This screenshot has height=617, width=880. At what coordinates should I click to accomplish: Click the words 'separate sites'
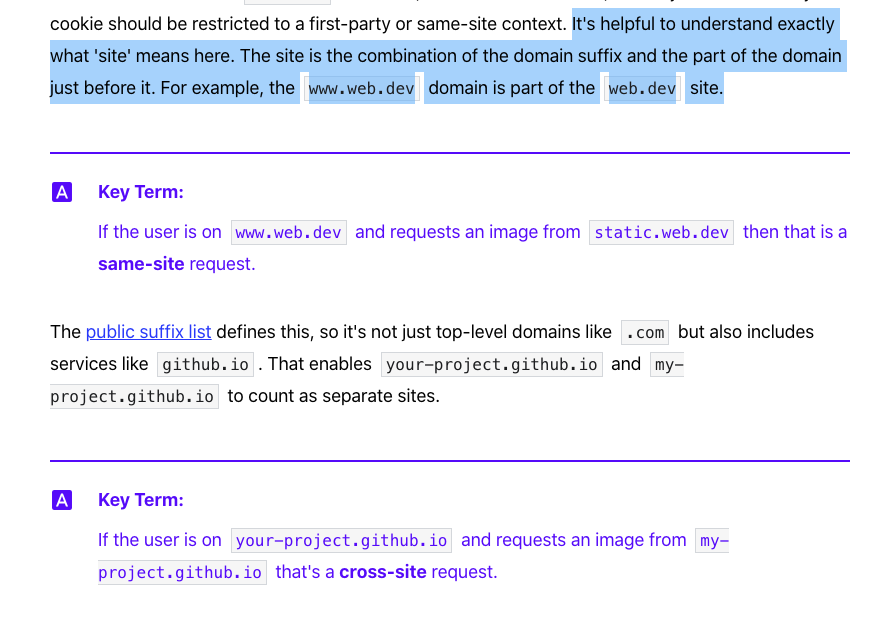pyautogui.click(x=383, y=396)
